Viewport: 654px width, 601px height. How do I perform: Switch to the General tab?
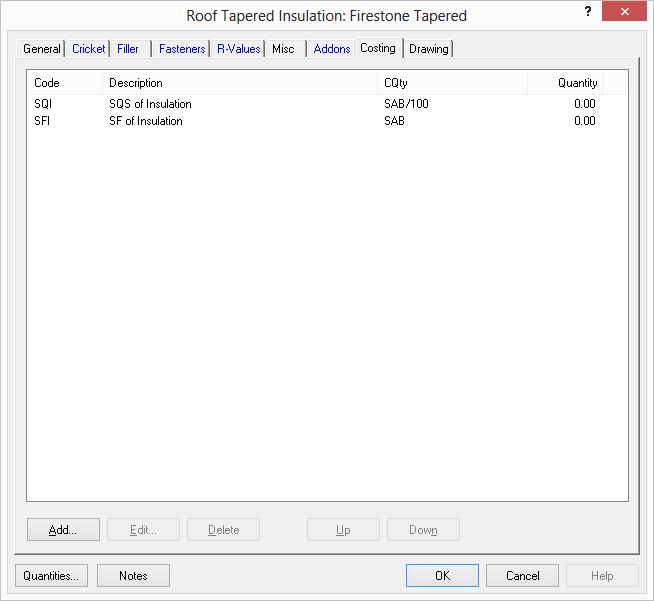[x=42, y=49]
